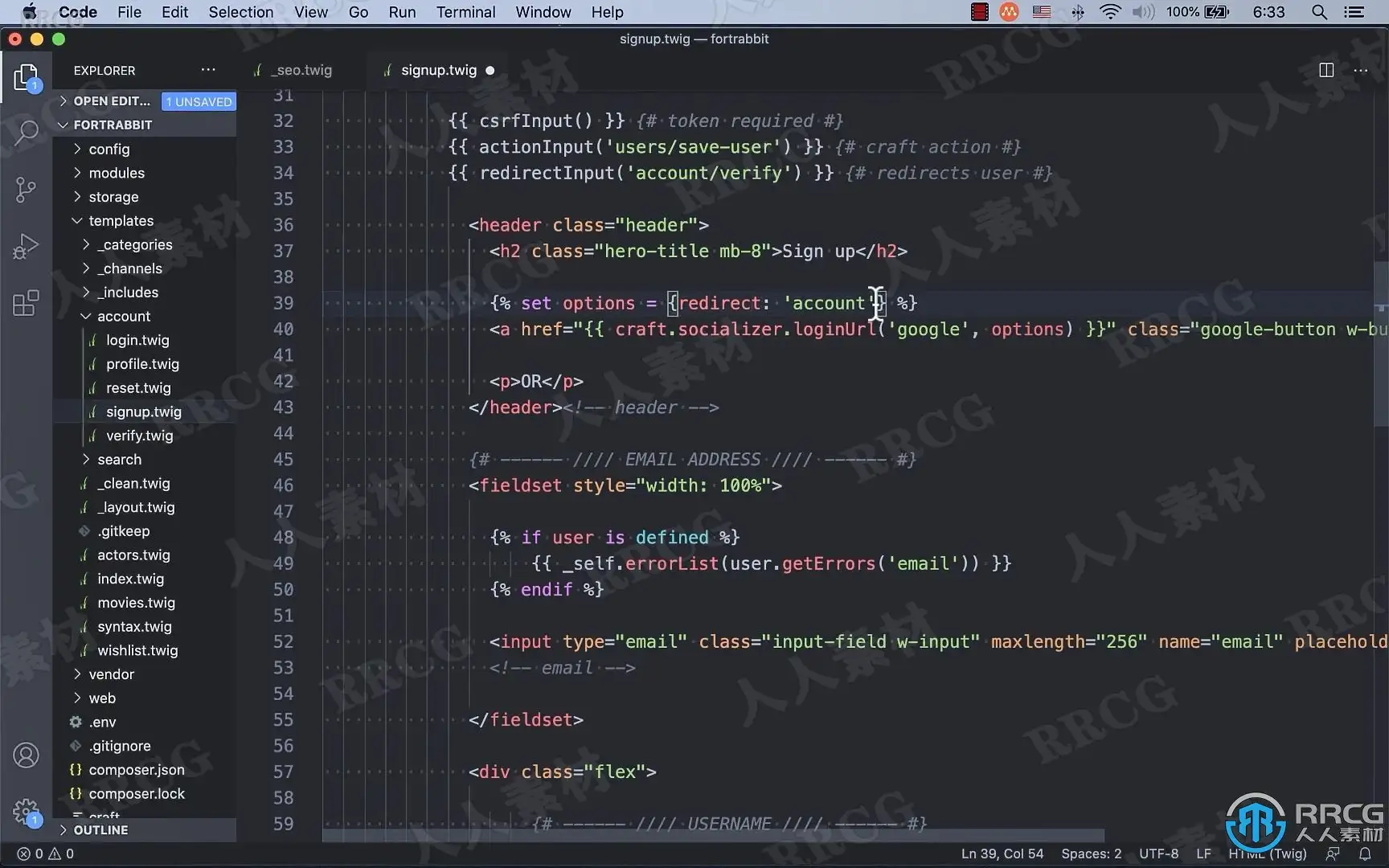Open the Manage gear menu
1389x868 pixels.
pos(26,812)
